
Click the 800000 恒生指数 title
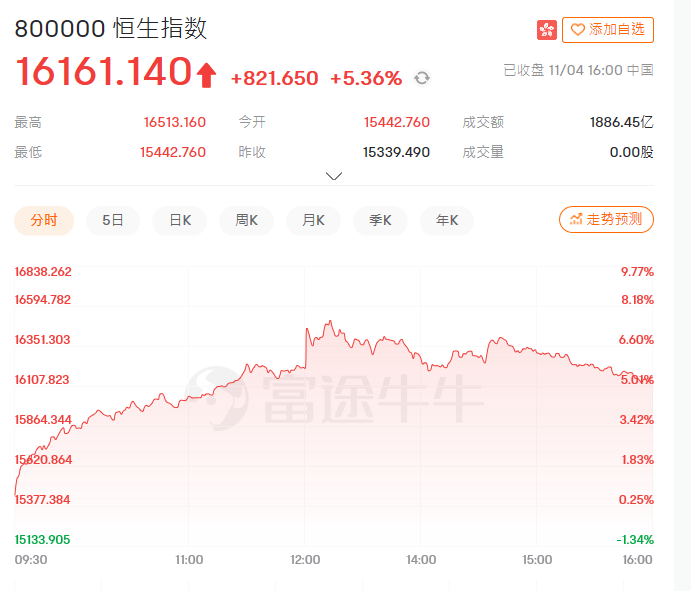click(111, 28)
